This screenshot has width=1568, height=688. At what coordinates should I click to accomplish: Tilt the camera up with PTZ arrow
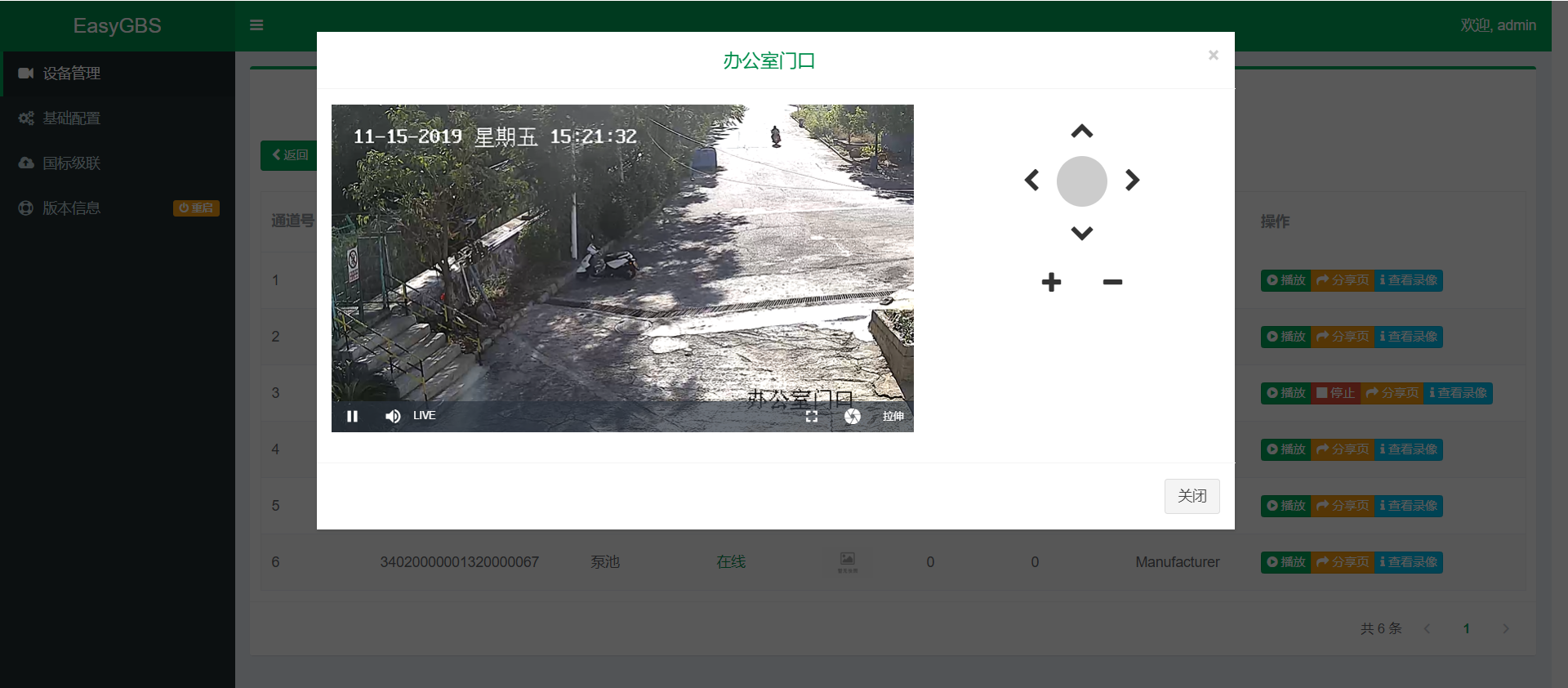click(1082, 131)
